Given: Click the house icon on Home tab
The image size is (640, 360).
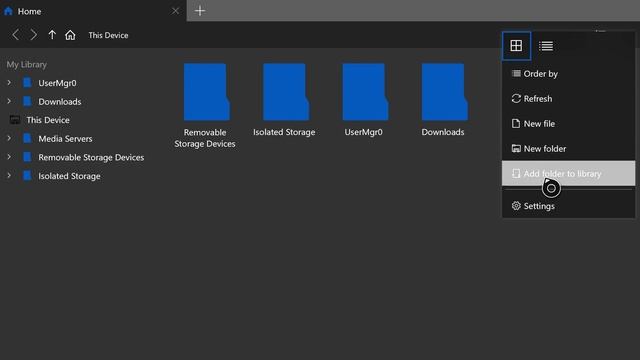Looking at the screenshot, I should click(x=8, y=11).
